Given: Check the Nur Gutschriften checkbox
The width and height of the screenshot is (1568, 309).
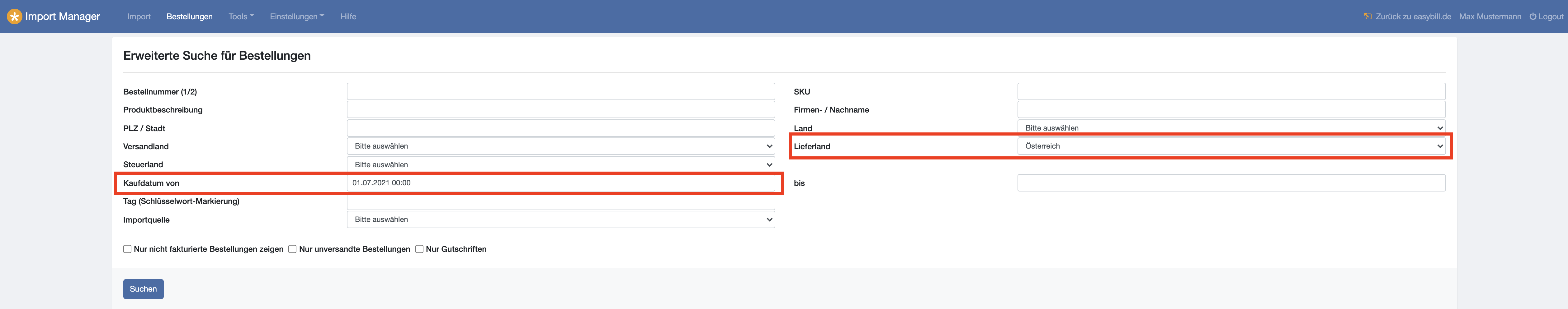Looking at the screenshot, I should 419,249.
